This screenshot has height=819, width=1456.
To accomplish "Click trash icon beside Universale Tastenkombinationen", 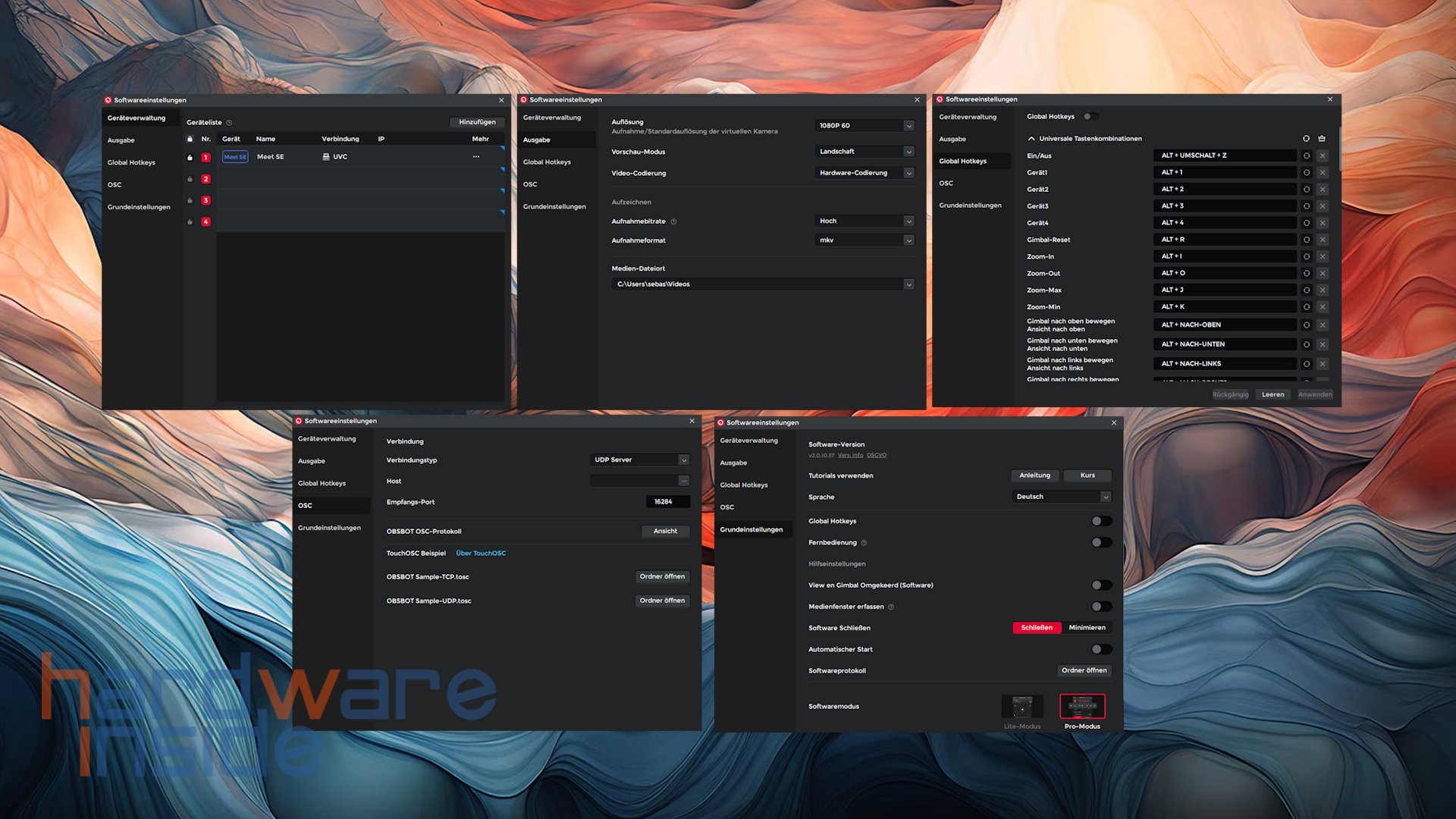I will point(1322,139).
